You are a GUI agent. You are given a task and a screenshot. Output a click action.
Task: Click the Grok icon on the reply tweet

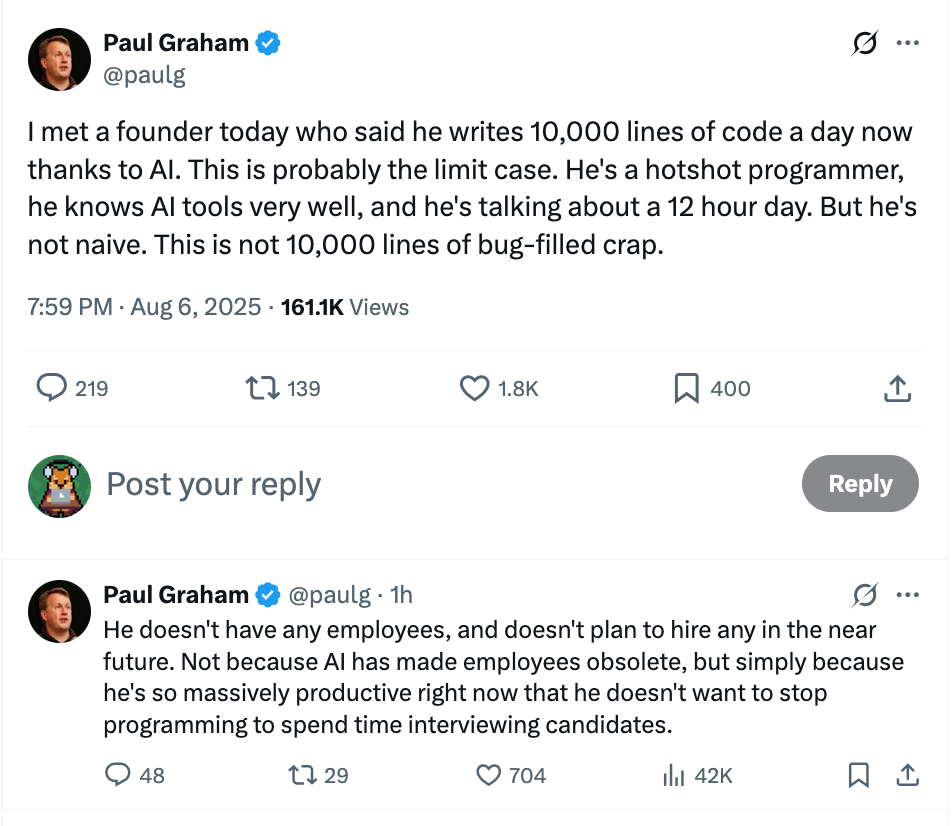tap(865, 595)
